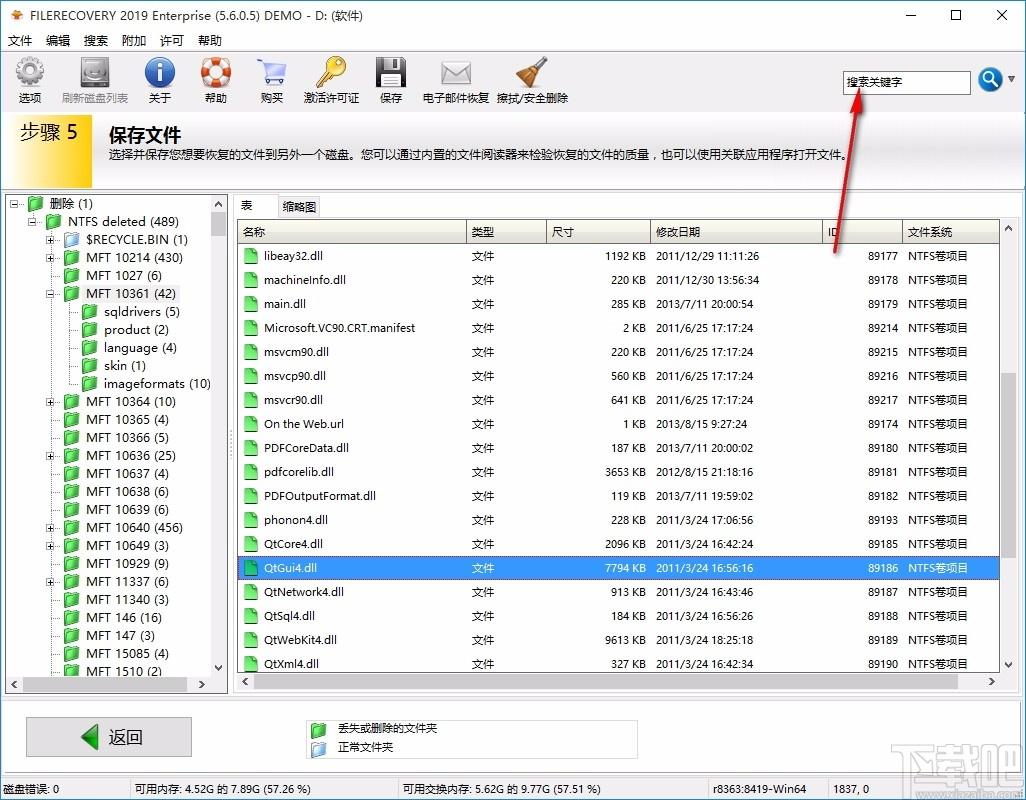Click the phonon4.dll file icon
The image size is (1026, 800).
click(251, 520)
